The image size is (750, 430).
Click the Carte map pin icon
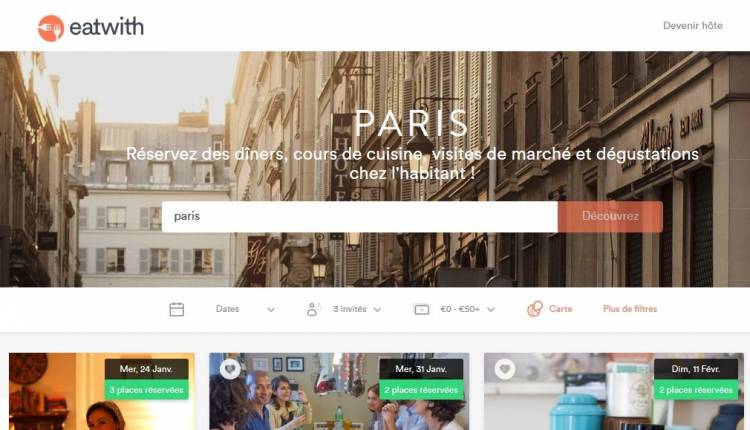point(535,309)
